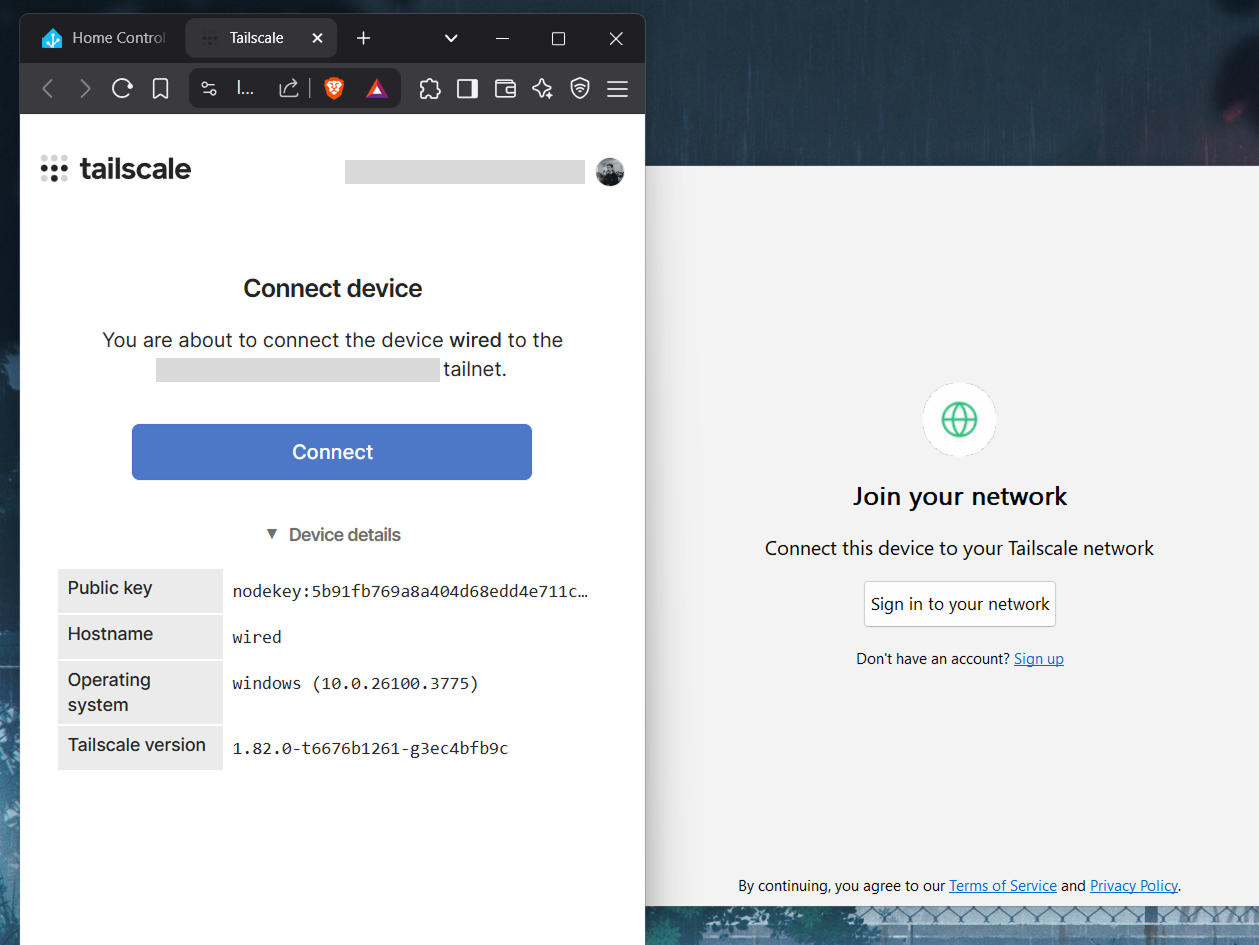Open the tab search dropdown arrow

click(451, 38)
